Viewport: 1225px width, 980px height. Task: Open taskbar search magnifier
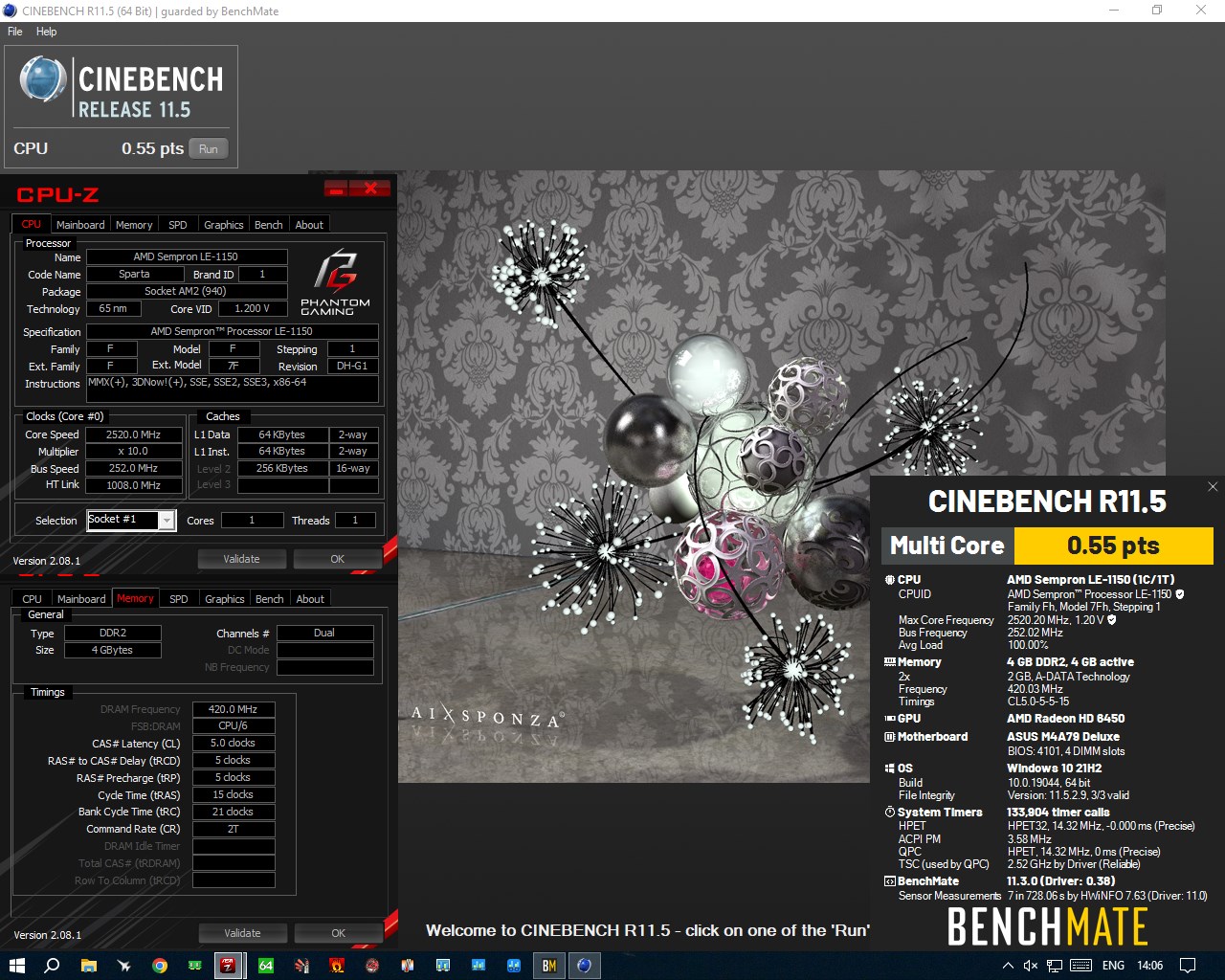[x=53, y=966]
